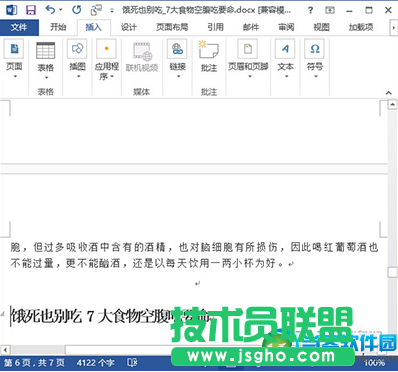398x372 pixels.
Task: Open the 视图 View tab
Action: (321, 27)
